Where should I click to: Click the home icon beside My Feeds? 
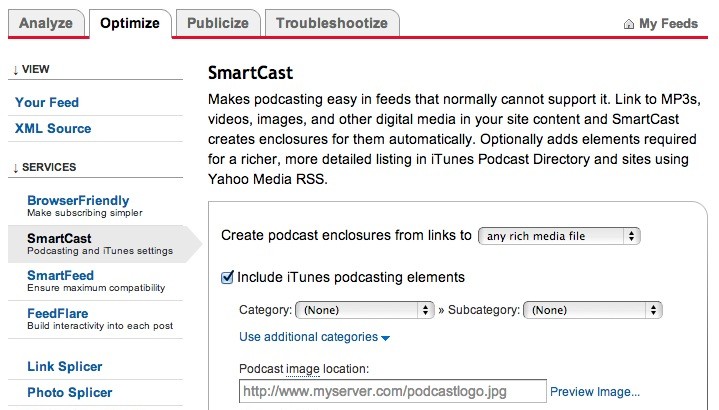coord(628,24)
